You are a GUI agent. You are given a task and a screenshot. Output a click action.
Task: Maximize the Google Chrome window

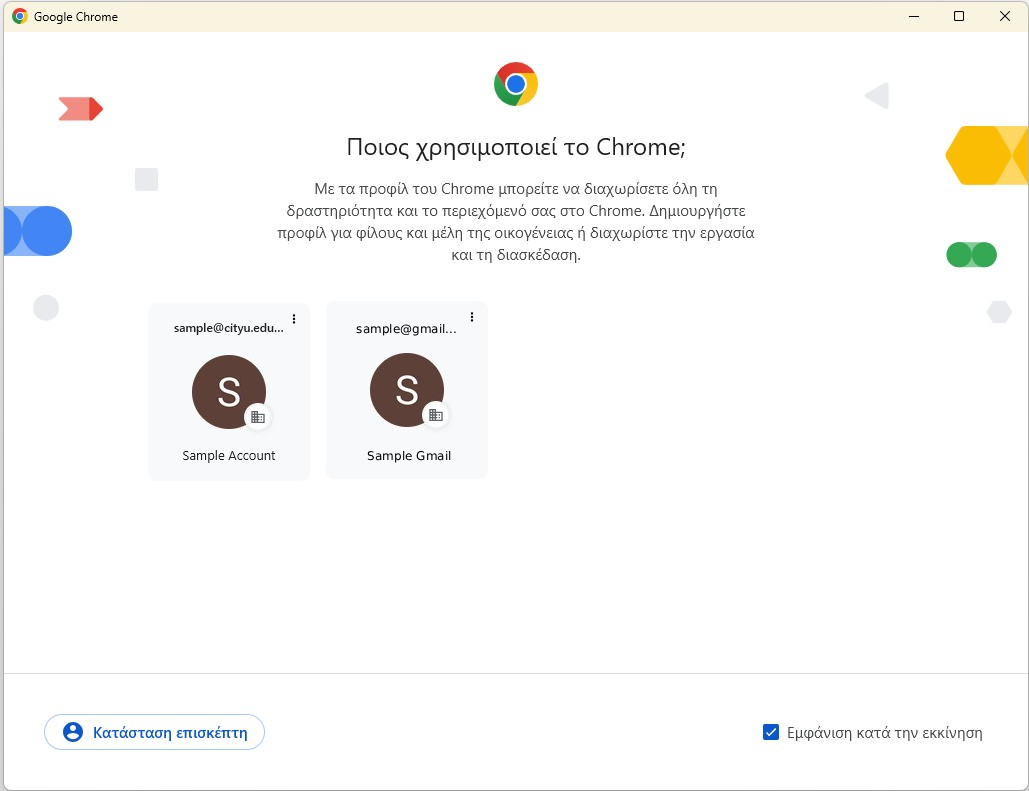click(959, 16)
